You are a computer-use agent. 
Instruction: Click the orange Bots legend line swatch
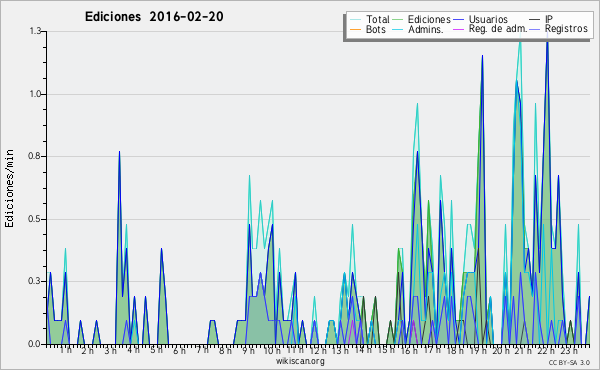tap(355, 29)
